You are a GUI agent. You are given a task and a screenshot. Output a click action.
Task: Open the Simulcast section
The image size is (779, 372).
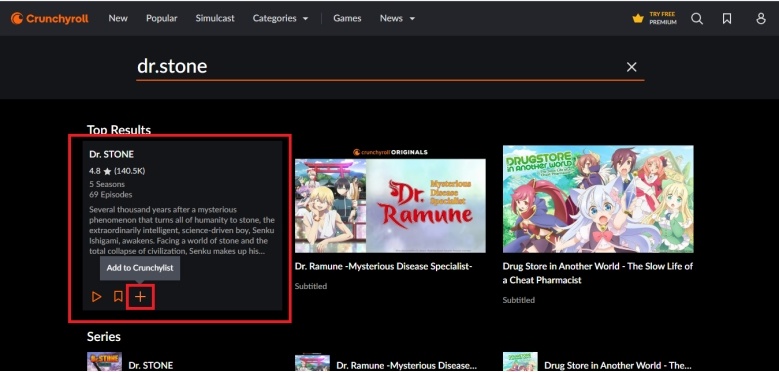click(215, 18)
